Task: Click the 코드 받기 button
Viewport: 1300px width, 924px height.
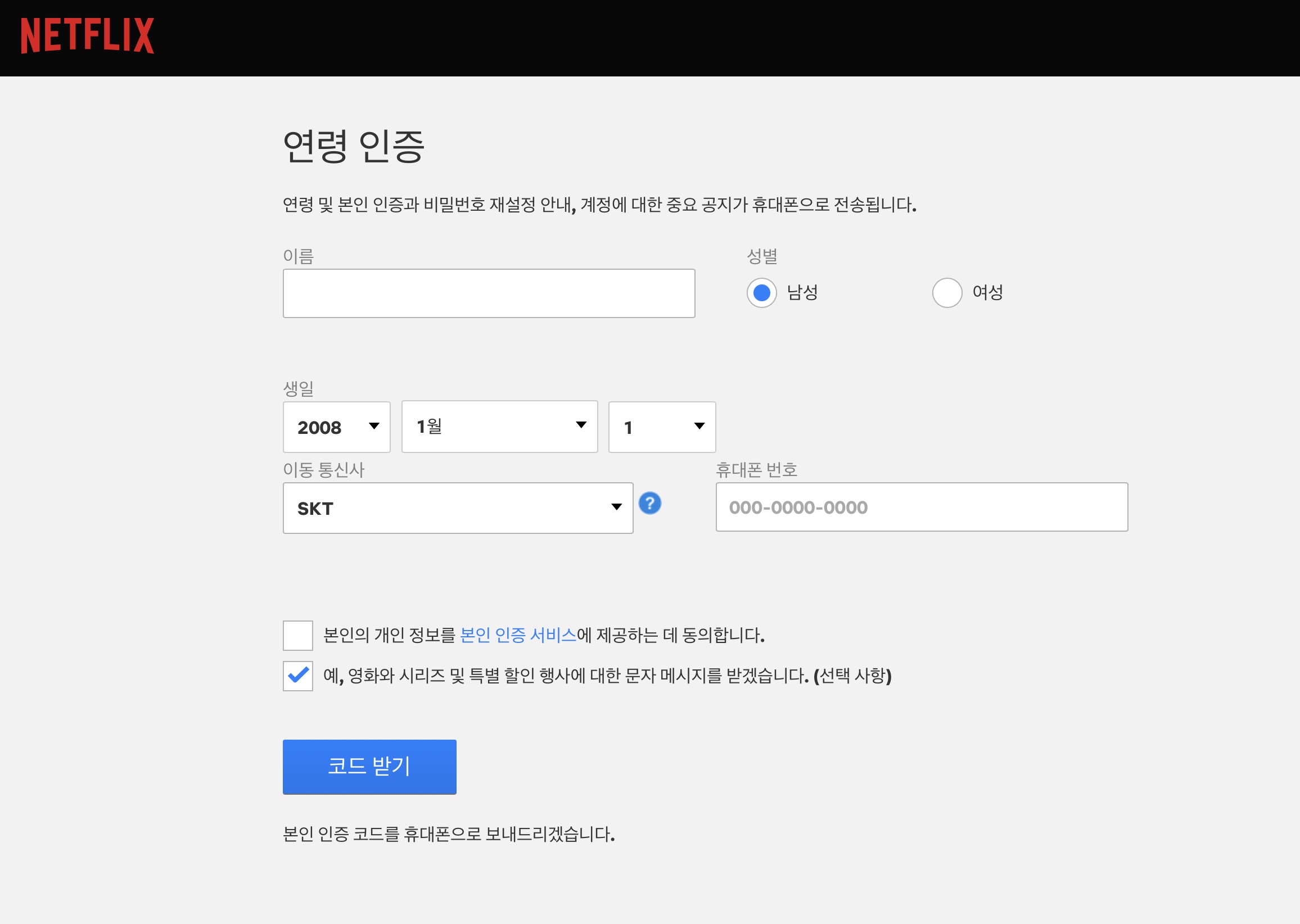Action: (369, 767)
